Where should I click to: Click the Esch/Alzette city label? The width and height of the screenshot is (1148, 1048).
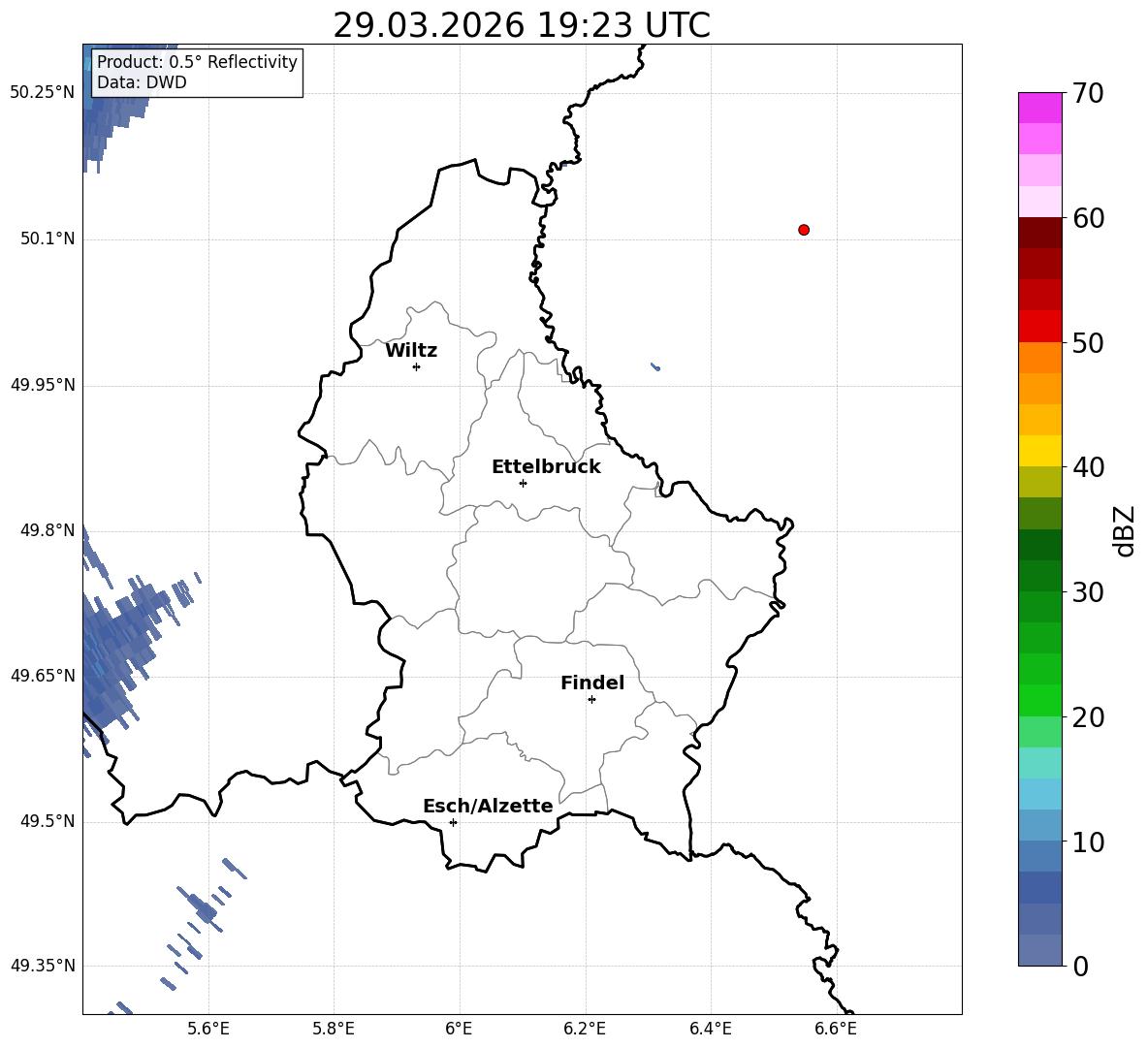point(488,806)
